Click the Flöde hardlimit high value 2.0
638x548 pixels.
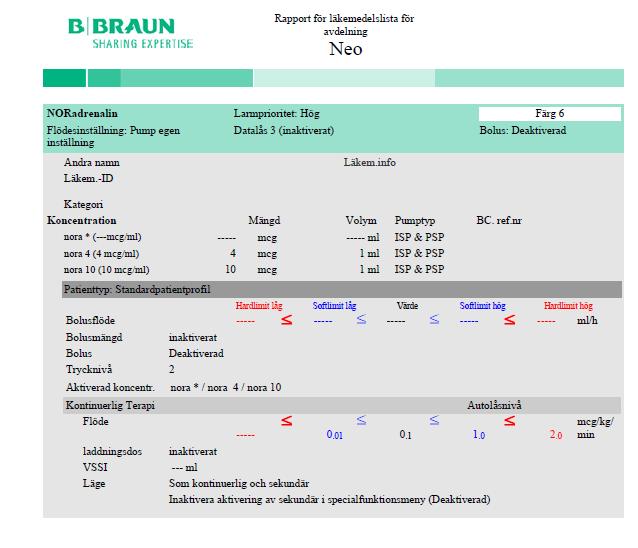point(556,435)
